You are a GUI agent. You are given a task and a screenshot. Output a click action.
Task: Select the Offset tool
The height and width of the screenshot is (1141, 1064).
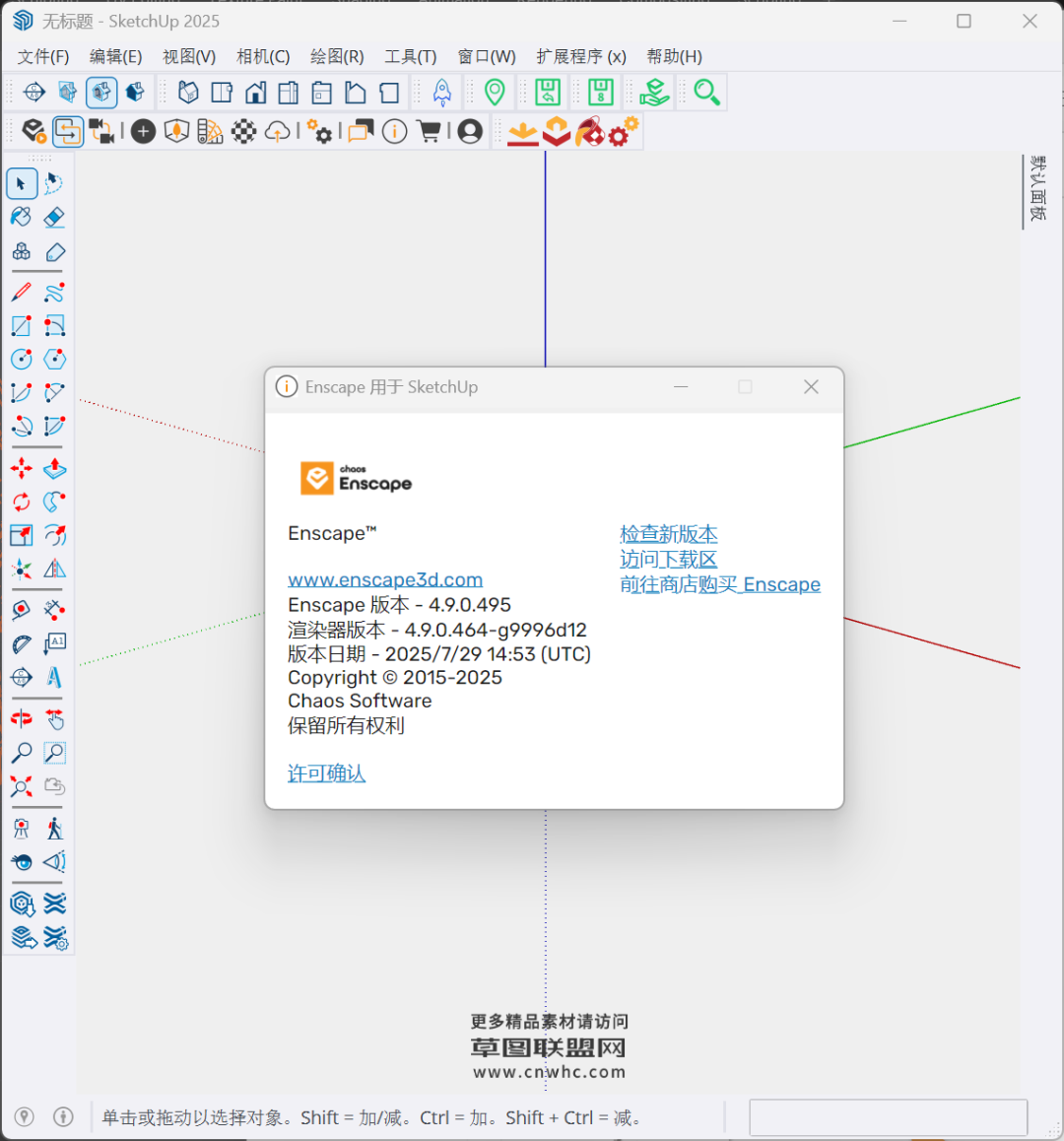point(54,536)
